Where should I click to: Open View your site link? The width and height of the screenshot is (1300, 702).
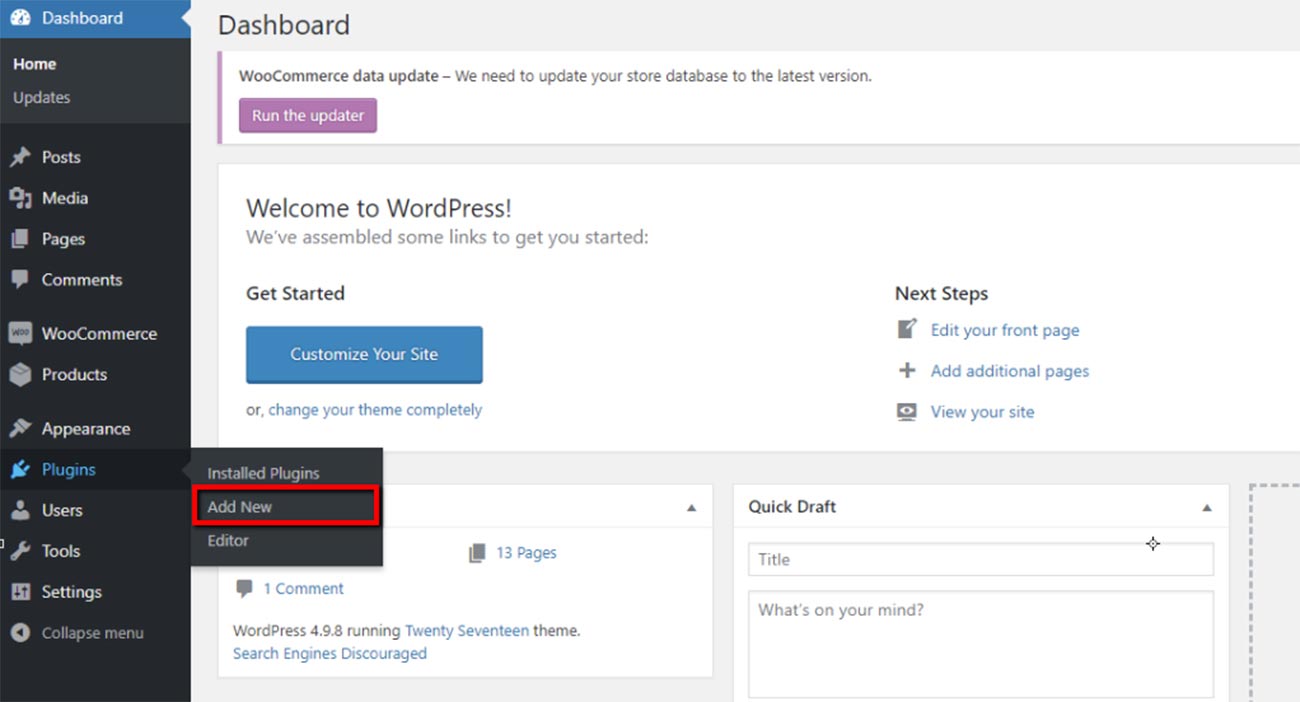point(983,412)
